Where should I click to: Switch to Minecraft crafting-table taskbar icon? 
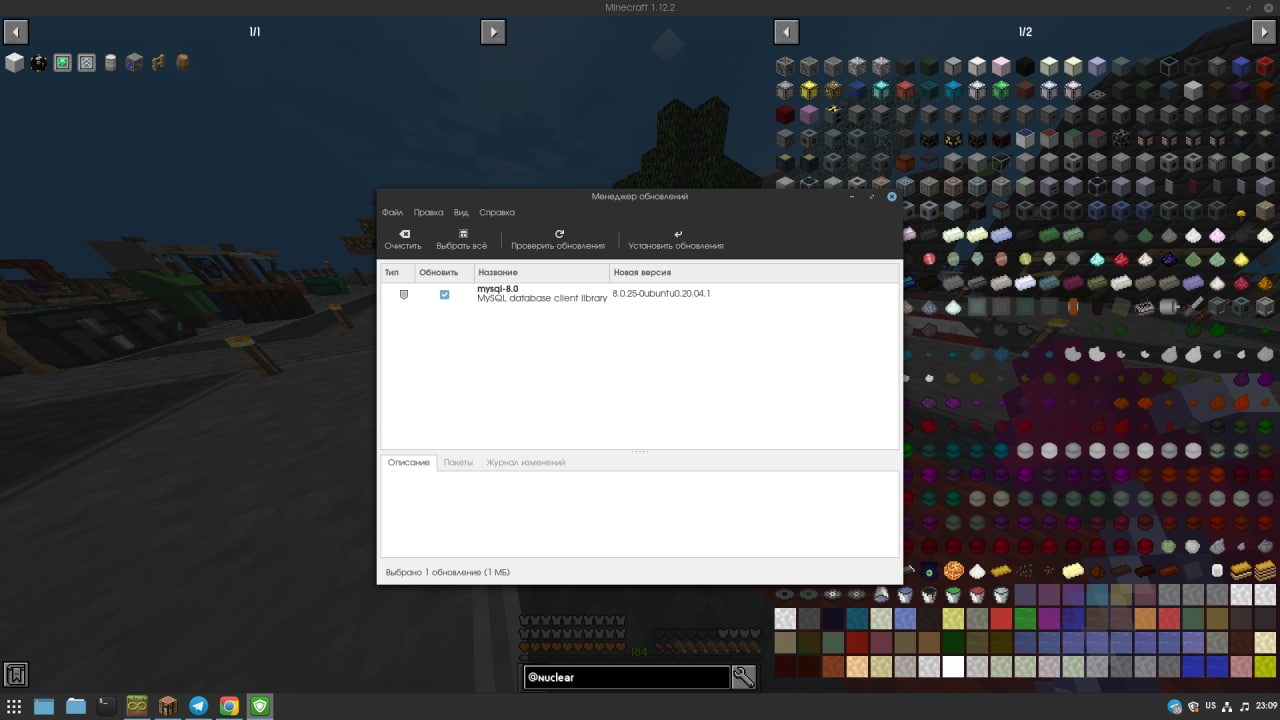[168, 706]
